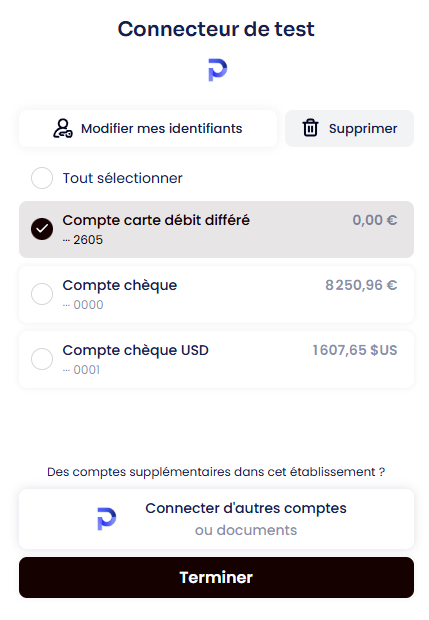Screen dimensions: 429x620
Task: Click the ou documents subtitle text
Action: point(246,530)
